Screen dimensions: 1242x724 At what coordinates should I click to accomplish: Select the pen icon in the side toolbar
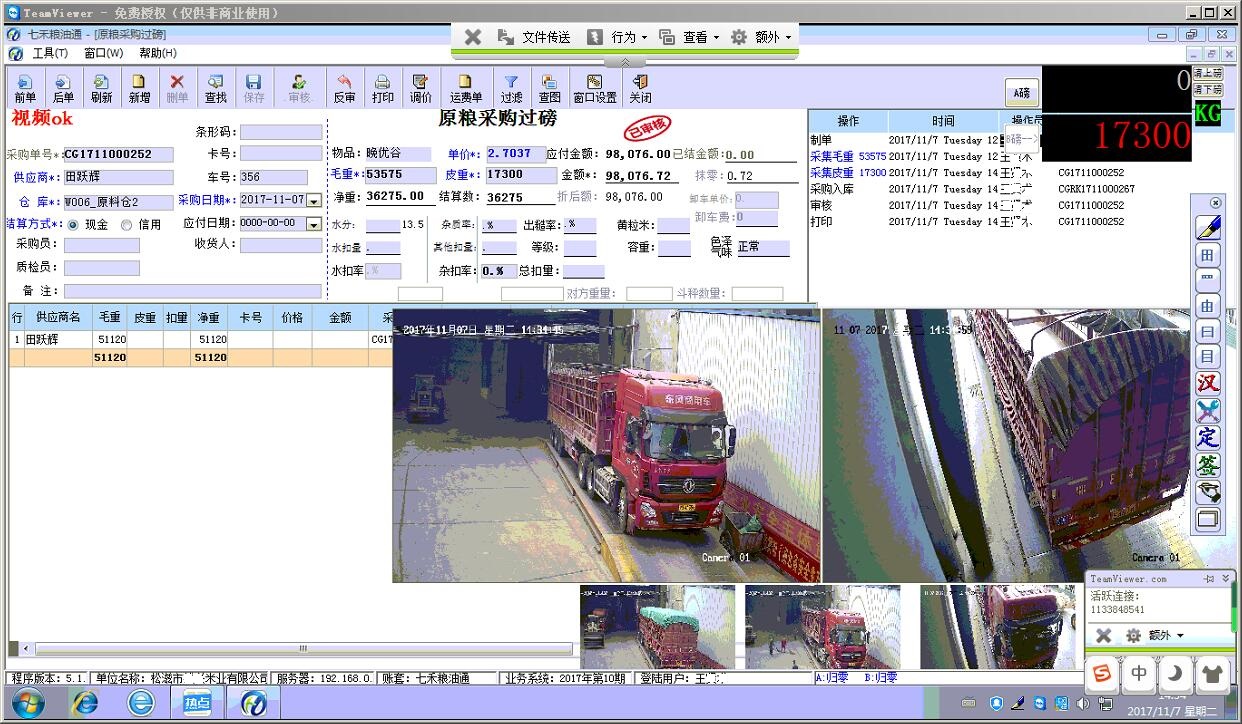click(1208, 227)
